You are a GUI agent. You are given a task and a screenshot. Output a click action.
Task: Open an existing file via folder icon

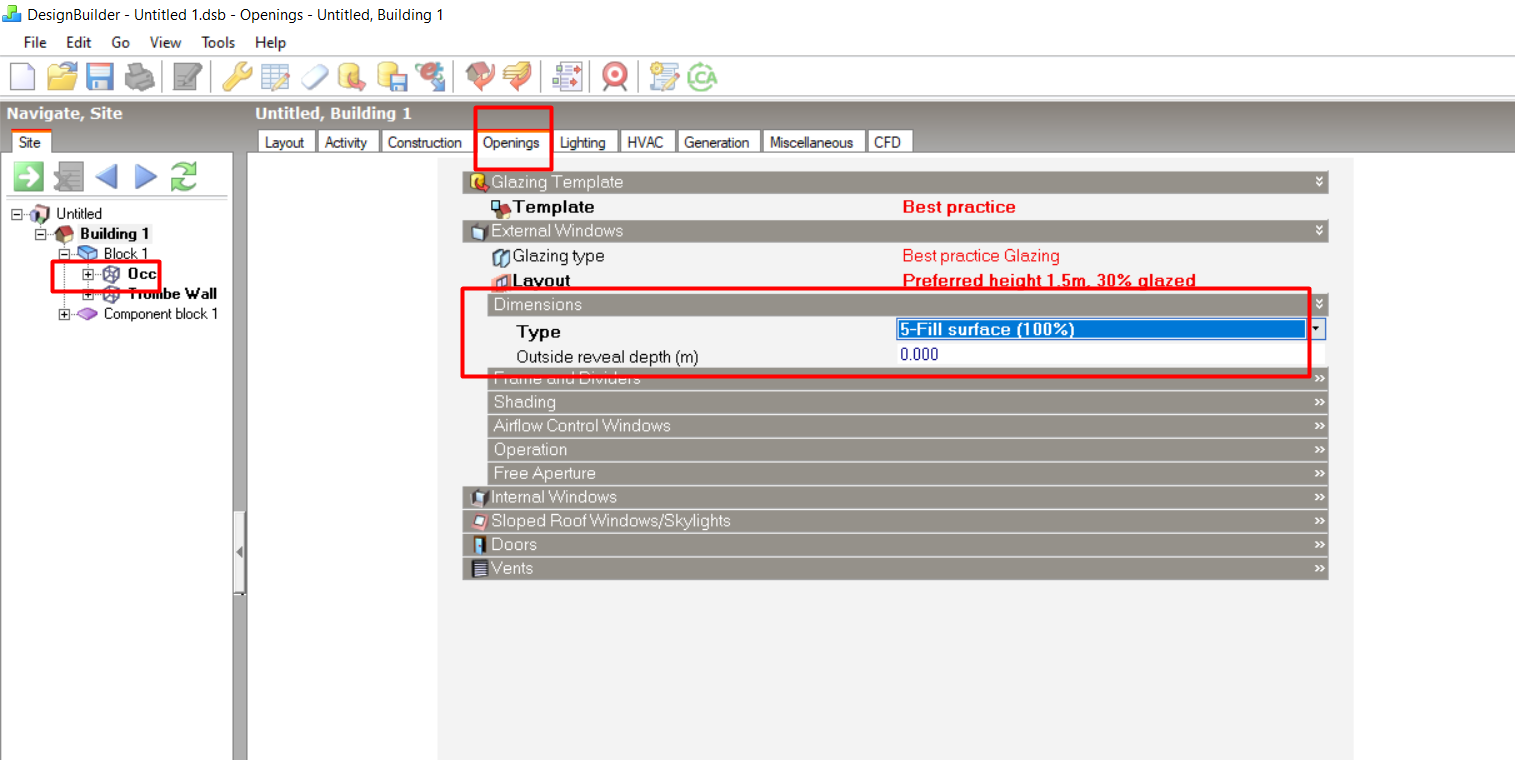pyautogui.click(x=62, y=76)
